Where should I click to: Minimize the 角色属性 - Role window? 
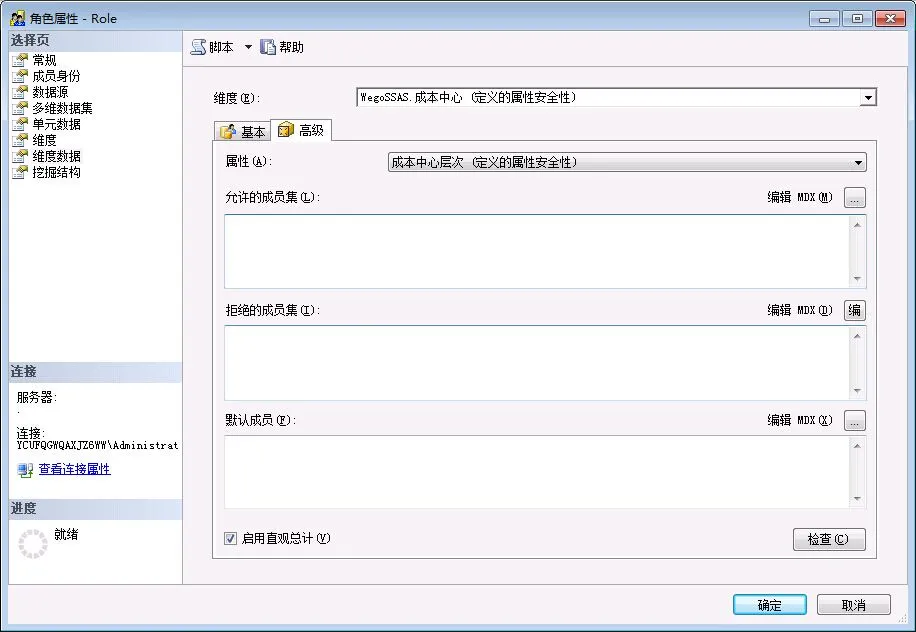tap(824, 19)
